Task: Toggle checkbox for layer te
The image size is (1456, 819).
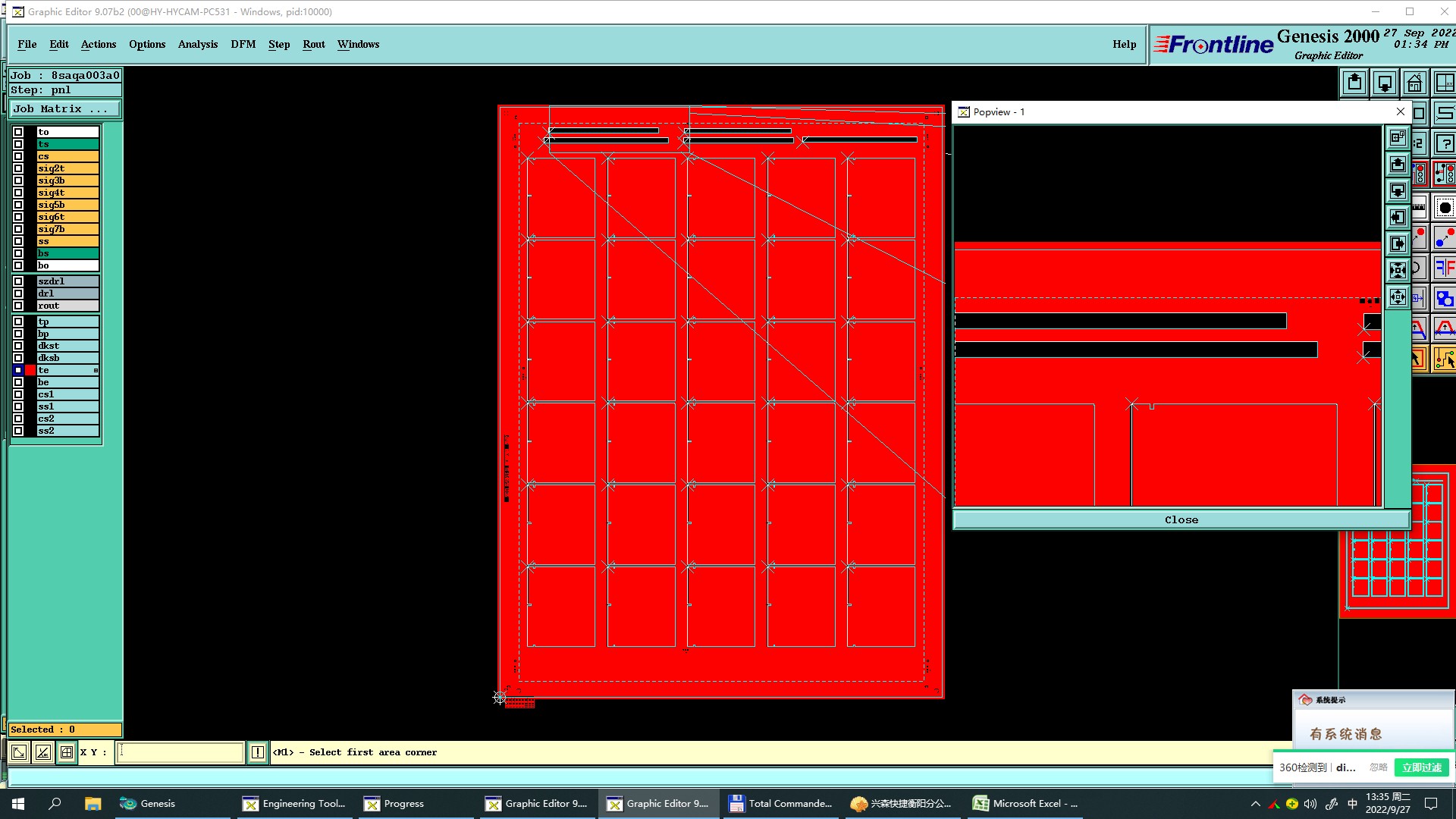Action: click(18, 370)
